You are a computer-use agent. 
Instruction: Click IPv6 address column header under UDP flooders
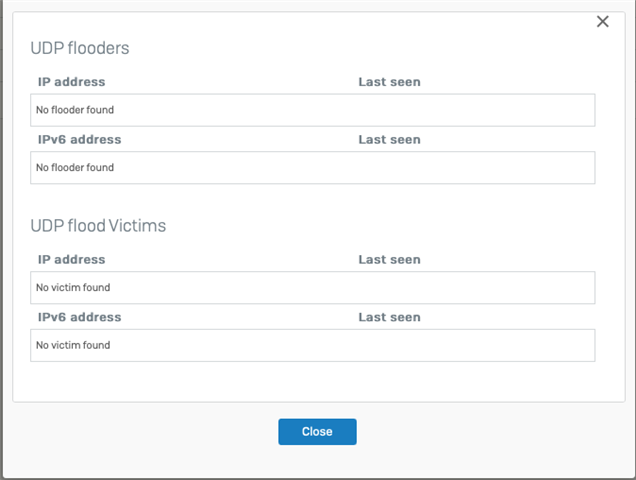click(80, 140)
